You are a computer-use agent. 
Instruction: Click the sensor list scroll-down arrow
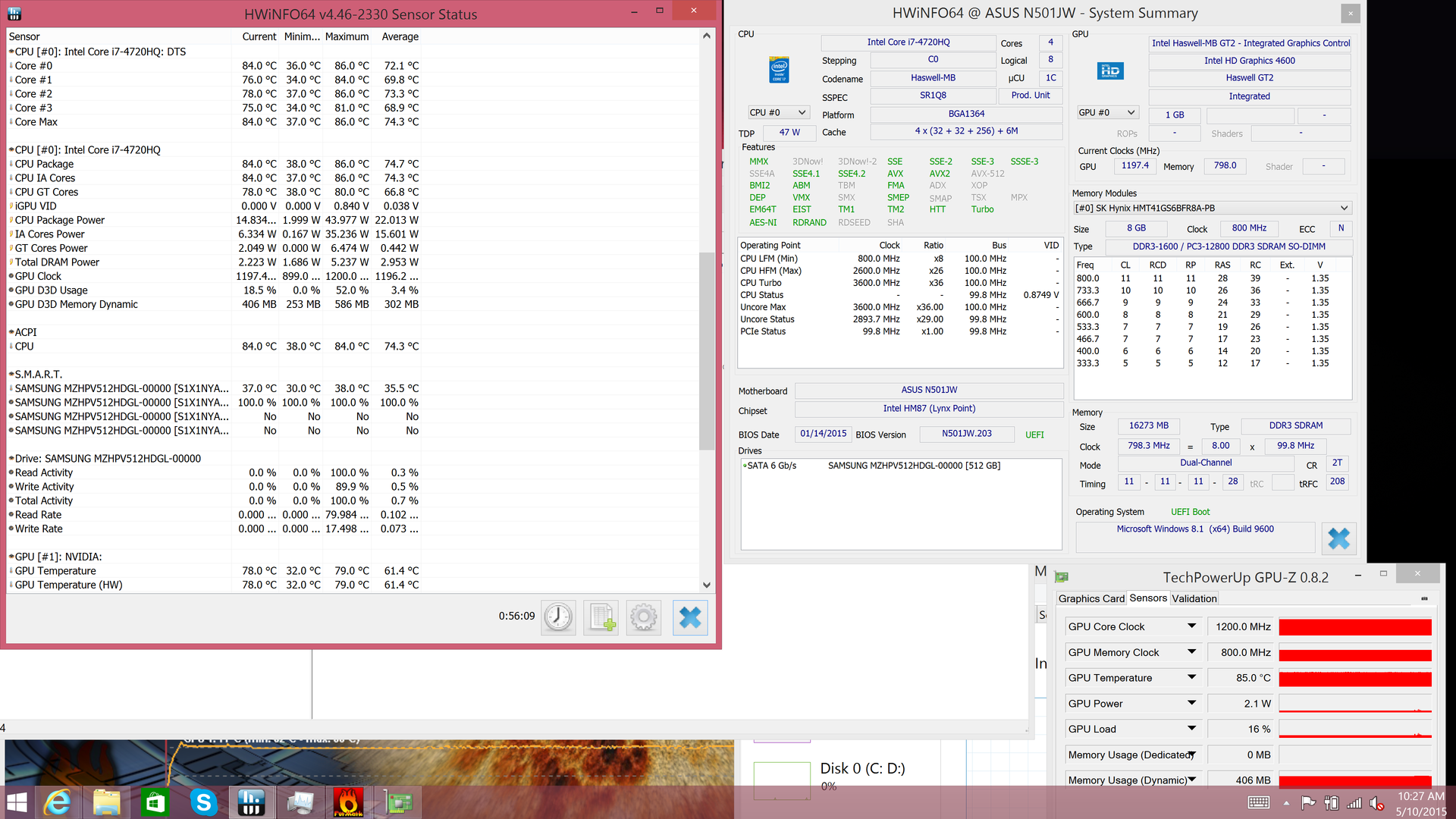pyautogui.click(x=707, y=585)
